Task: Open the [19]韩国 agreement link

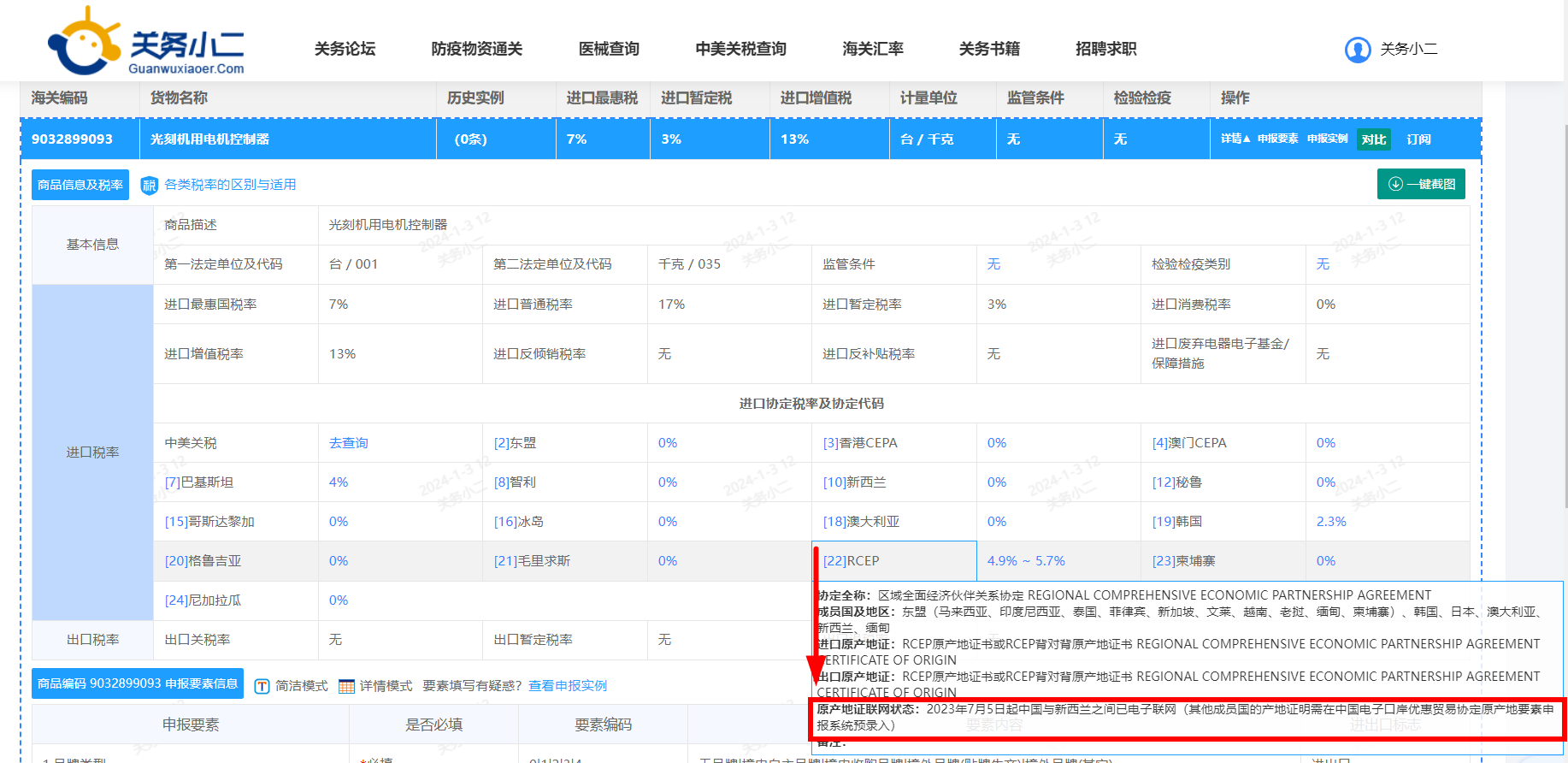Action: [1177, 522]
